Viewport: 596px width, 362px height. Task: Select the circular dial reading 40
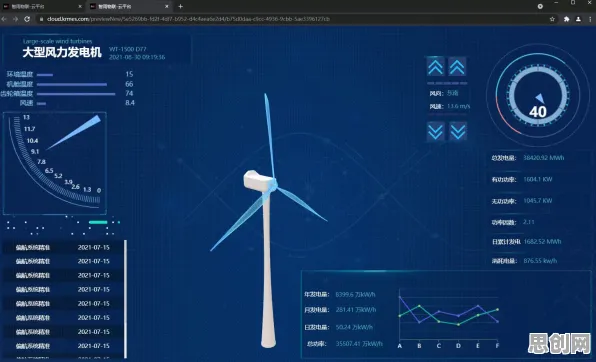538,95
